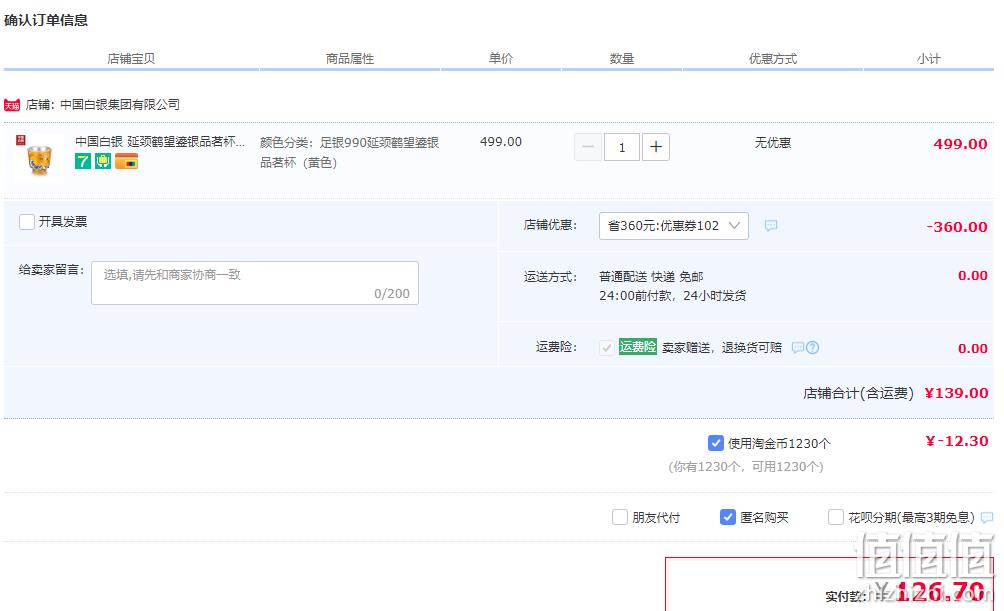Click the 优惠方式 column header
Screen dimensions: 1004x611
[773, 59]
